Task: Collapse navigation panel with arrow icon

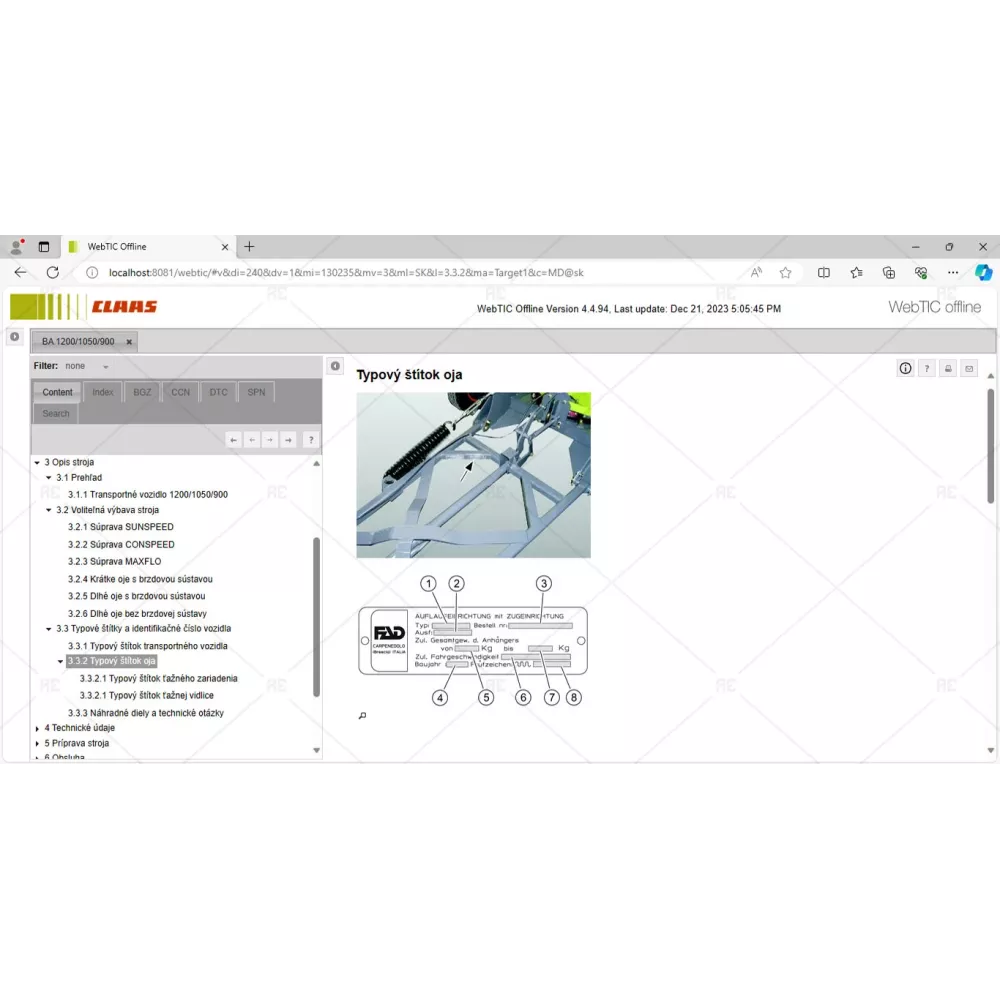Action: click(335, 366)
